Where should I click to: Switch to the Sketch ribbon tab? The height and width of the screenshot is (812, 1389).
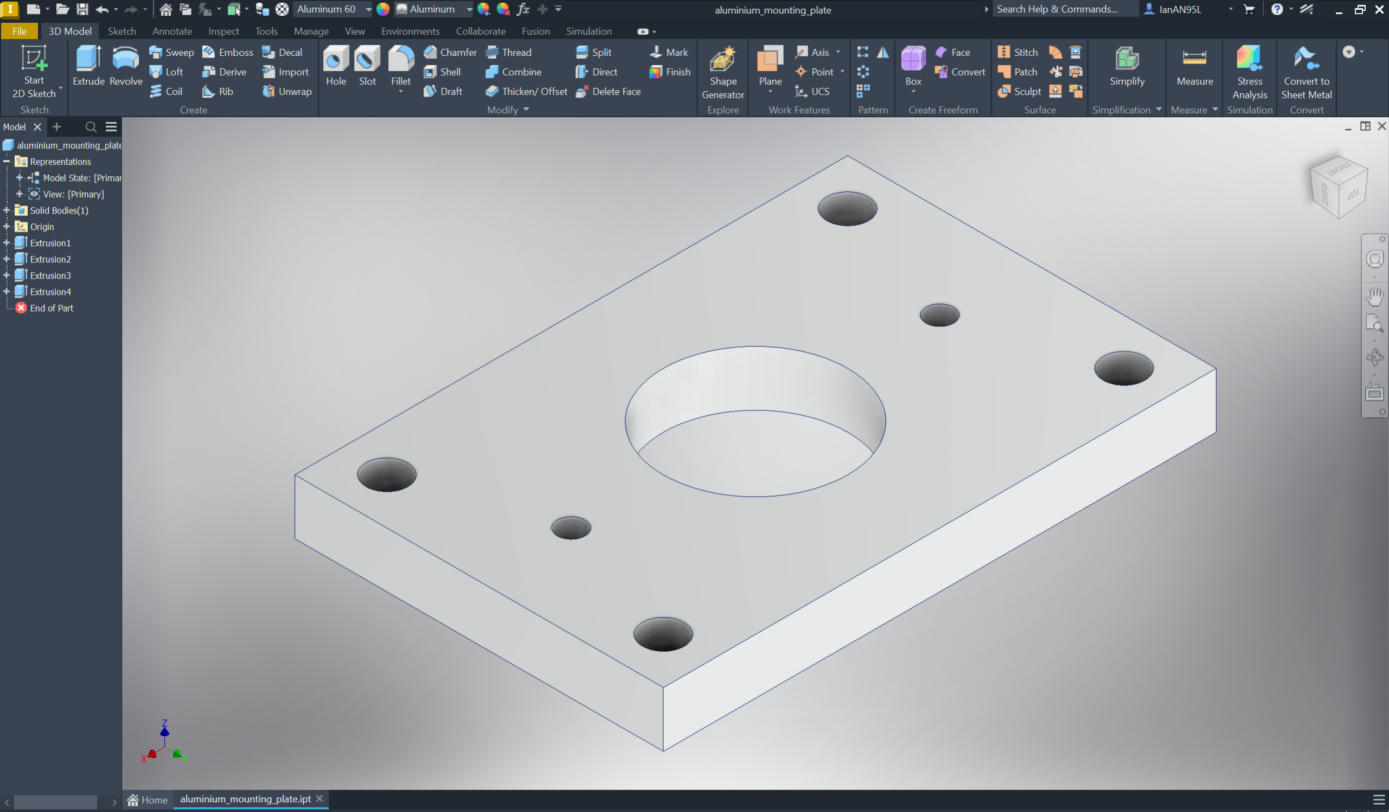point(121,31)
